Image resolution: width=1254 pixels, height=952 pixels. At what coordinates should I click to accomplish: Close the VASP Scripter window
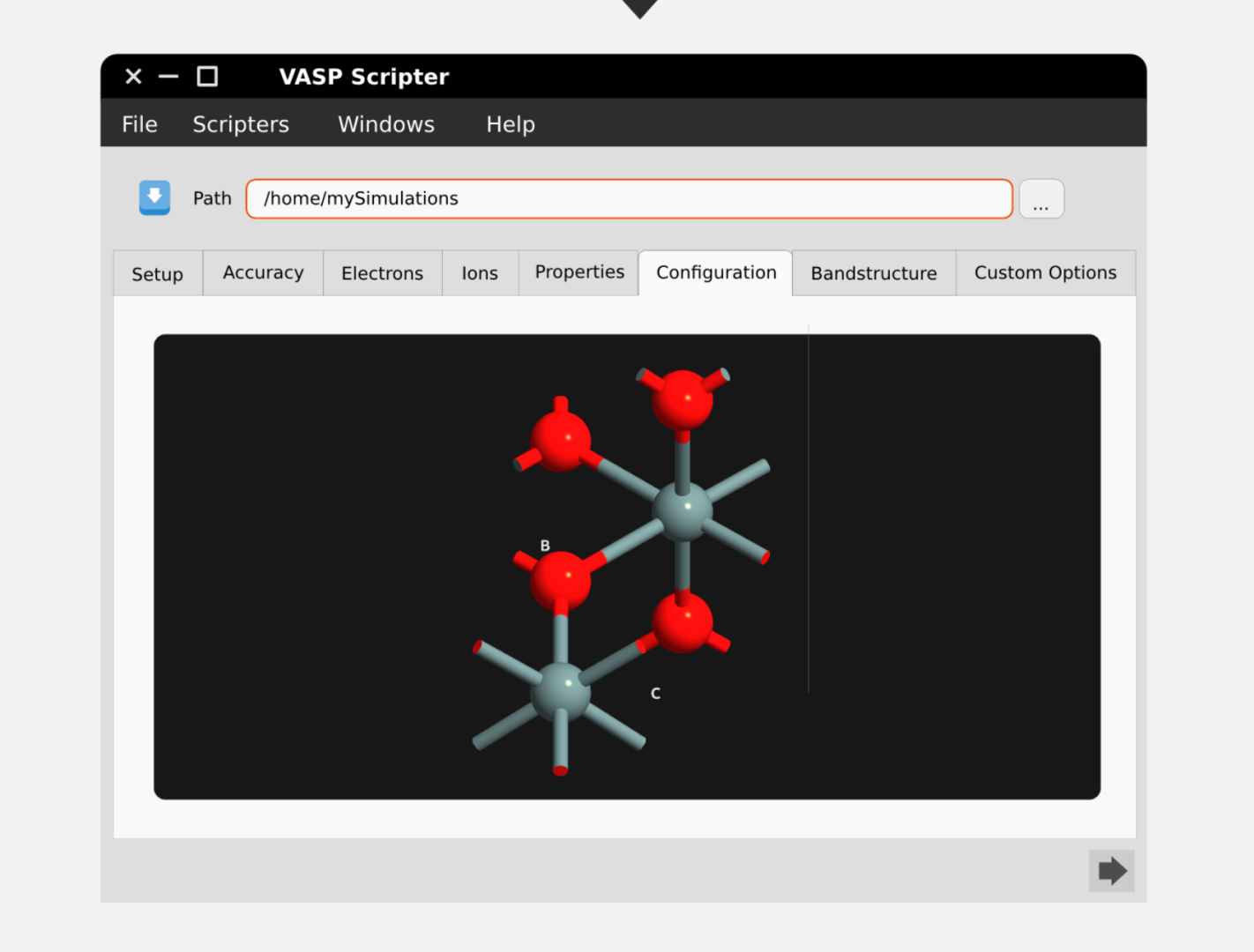pos(134,77)
